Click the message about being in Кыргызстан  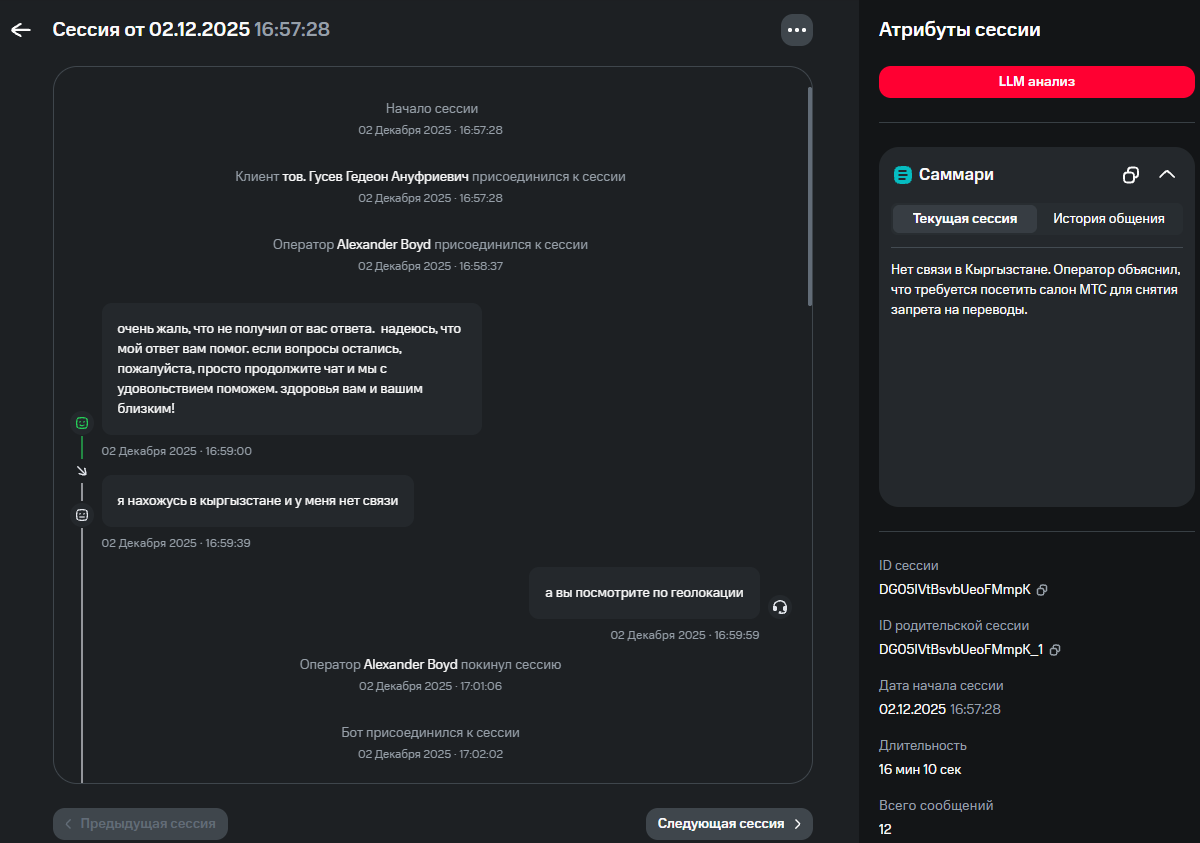pyautogui.click(x=258, y=501)
